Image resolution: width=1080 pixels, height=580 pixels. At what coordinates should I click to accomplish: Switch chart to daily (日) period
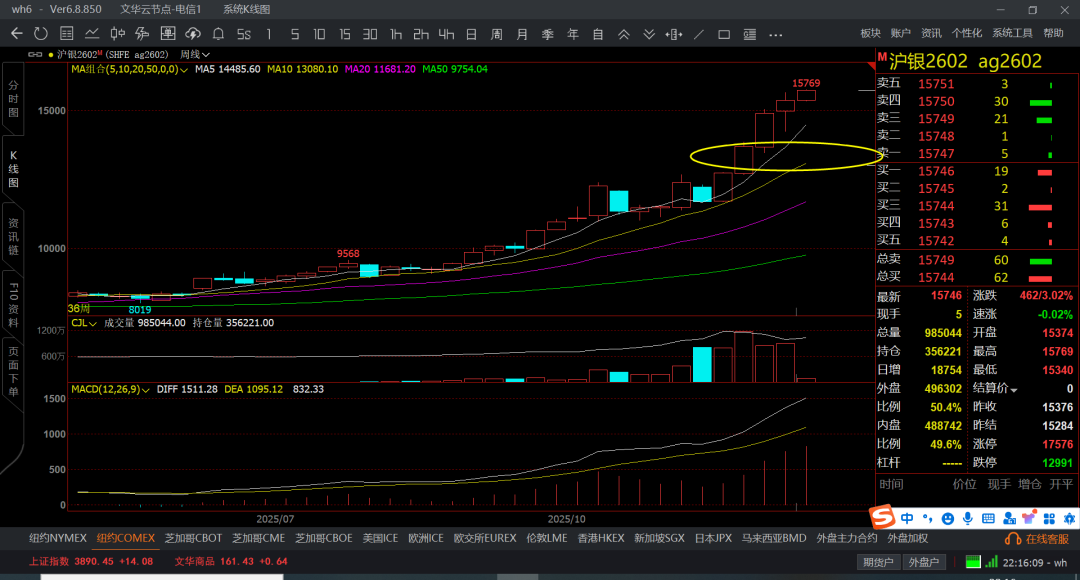click(x=471, y=34)
